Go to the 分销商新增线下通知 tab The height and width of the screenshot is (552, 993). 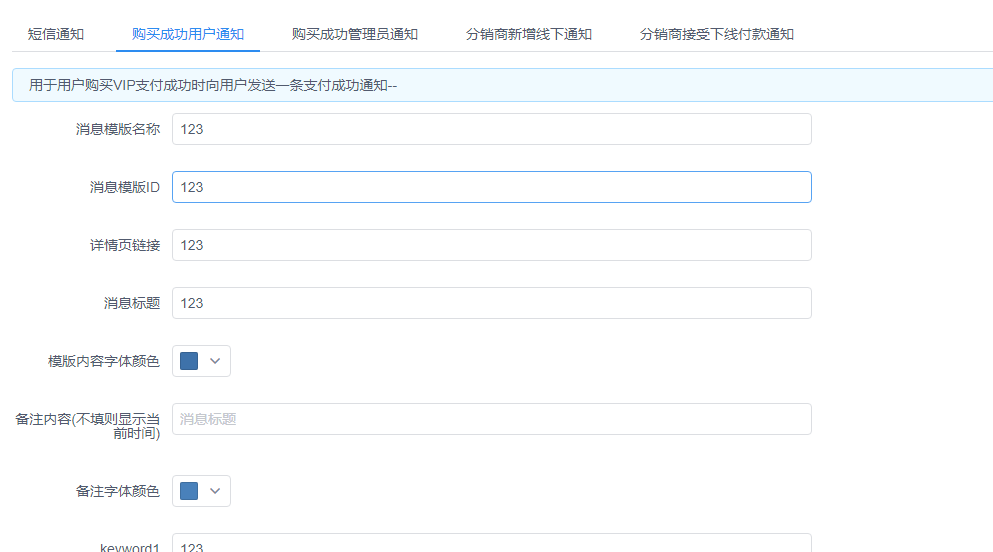coord(529,34)
